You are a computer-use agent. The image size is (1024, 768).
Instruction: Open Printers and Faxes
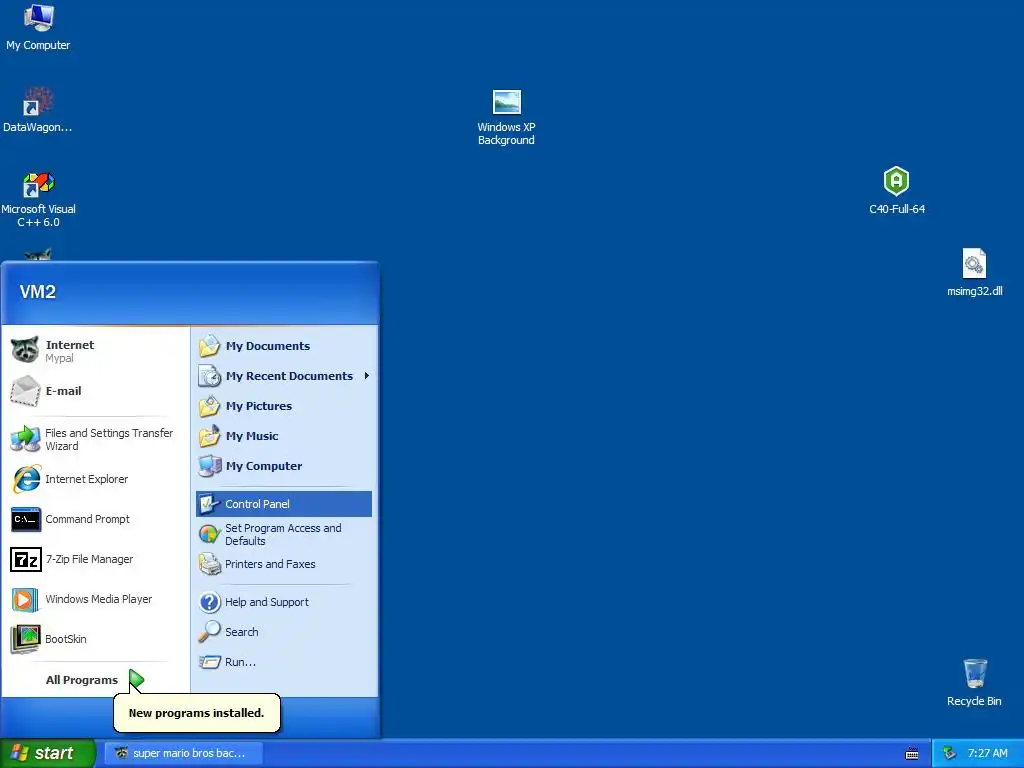coord(284,564)
